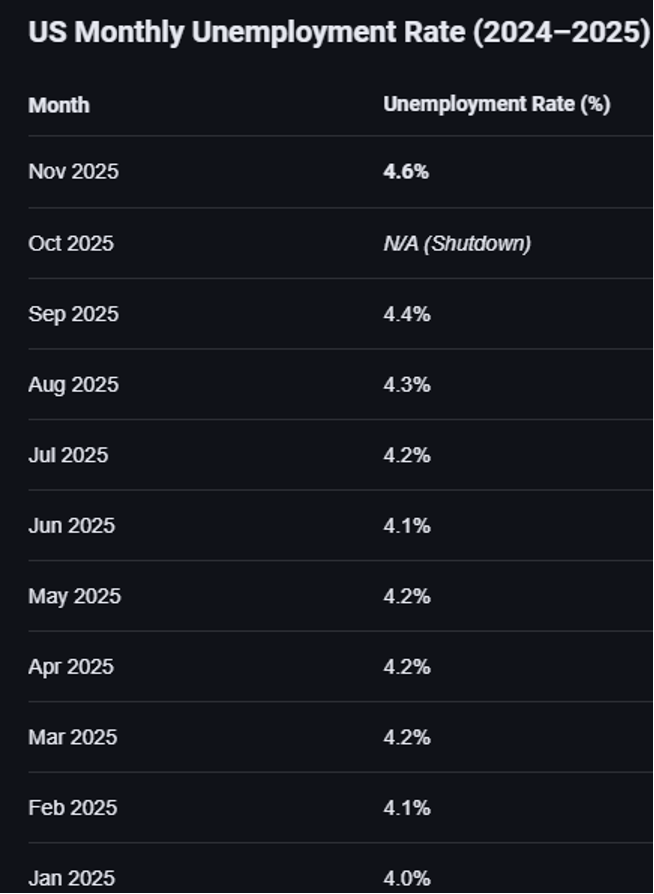Click the 4.0% rate value
The width and height of the screenshot is (654, 894).
[407, 879]
